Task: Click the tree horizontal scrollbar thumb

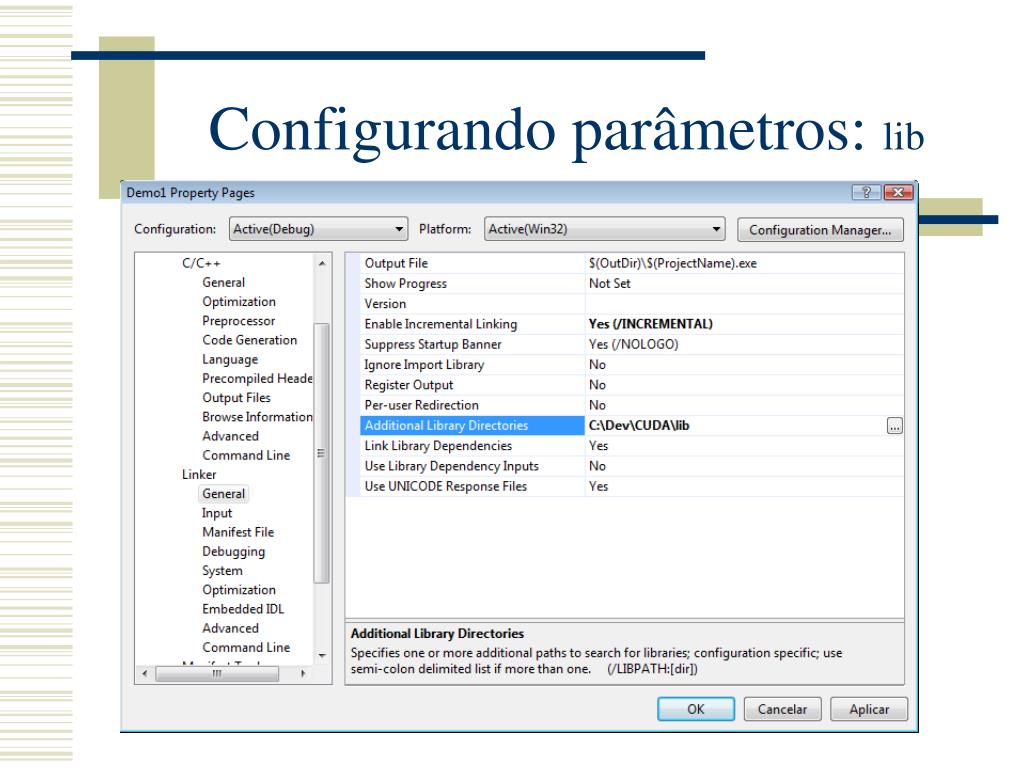Action: pos(217,673)
